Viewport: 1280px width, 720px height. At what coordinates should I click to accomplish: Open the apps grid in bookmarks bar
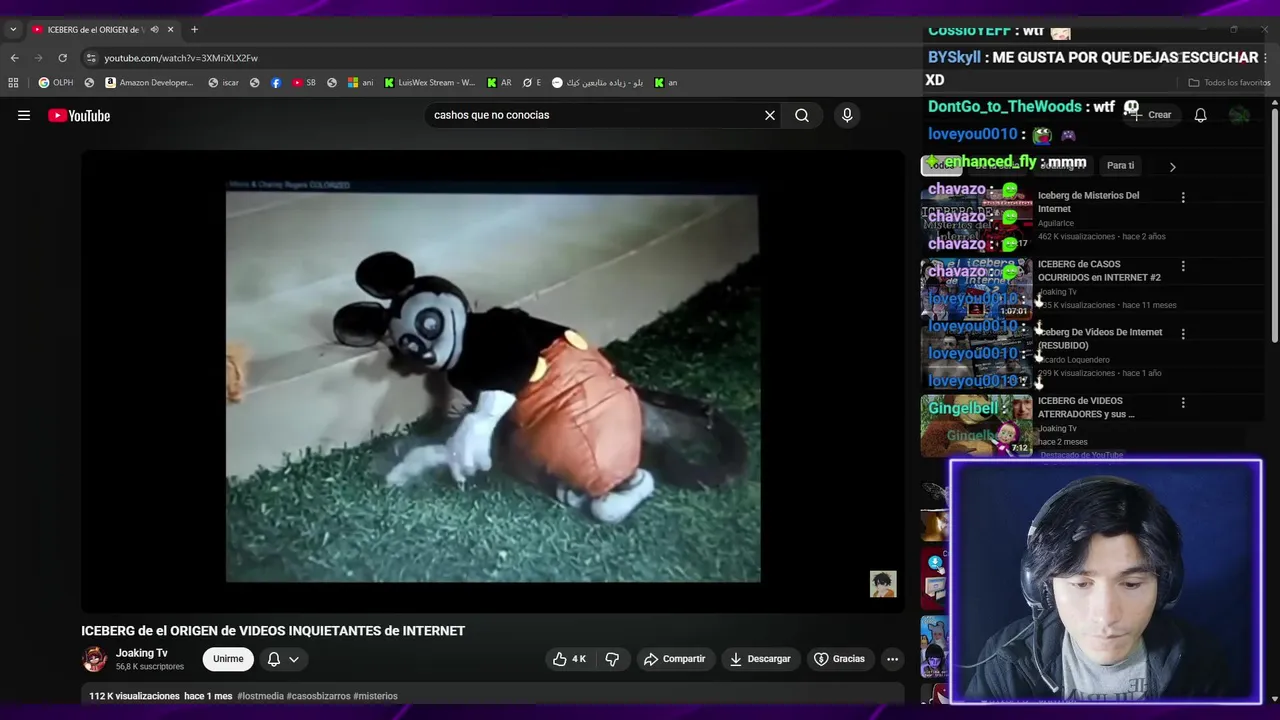coord(13,83)
